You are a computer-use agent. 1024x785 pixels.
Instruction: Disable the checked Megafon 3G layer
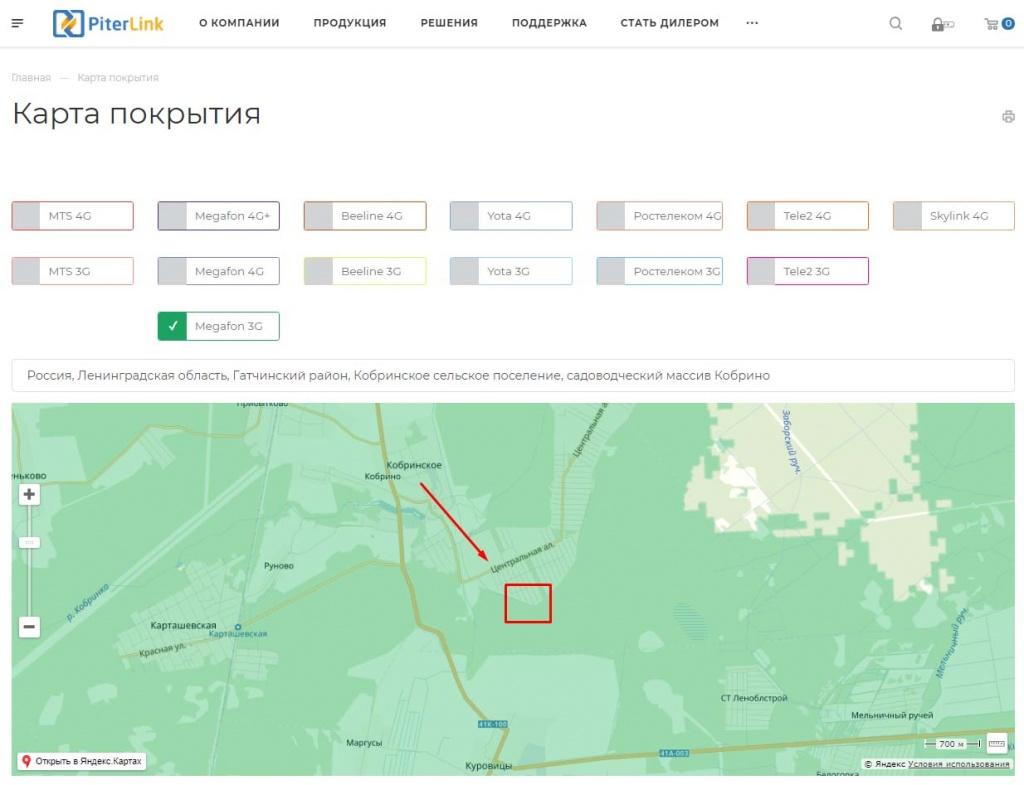(219, 326)
